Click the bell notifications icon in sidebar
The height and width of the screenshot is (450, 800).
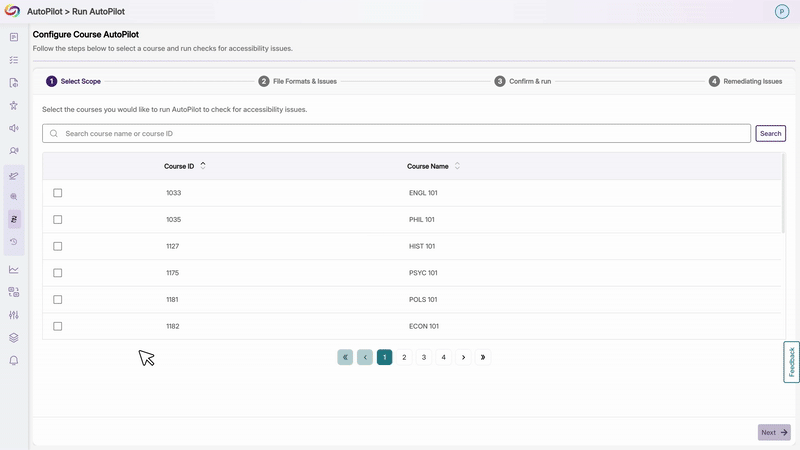[14, 360]
